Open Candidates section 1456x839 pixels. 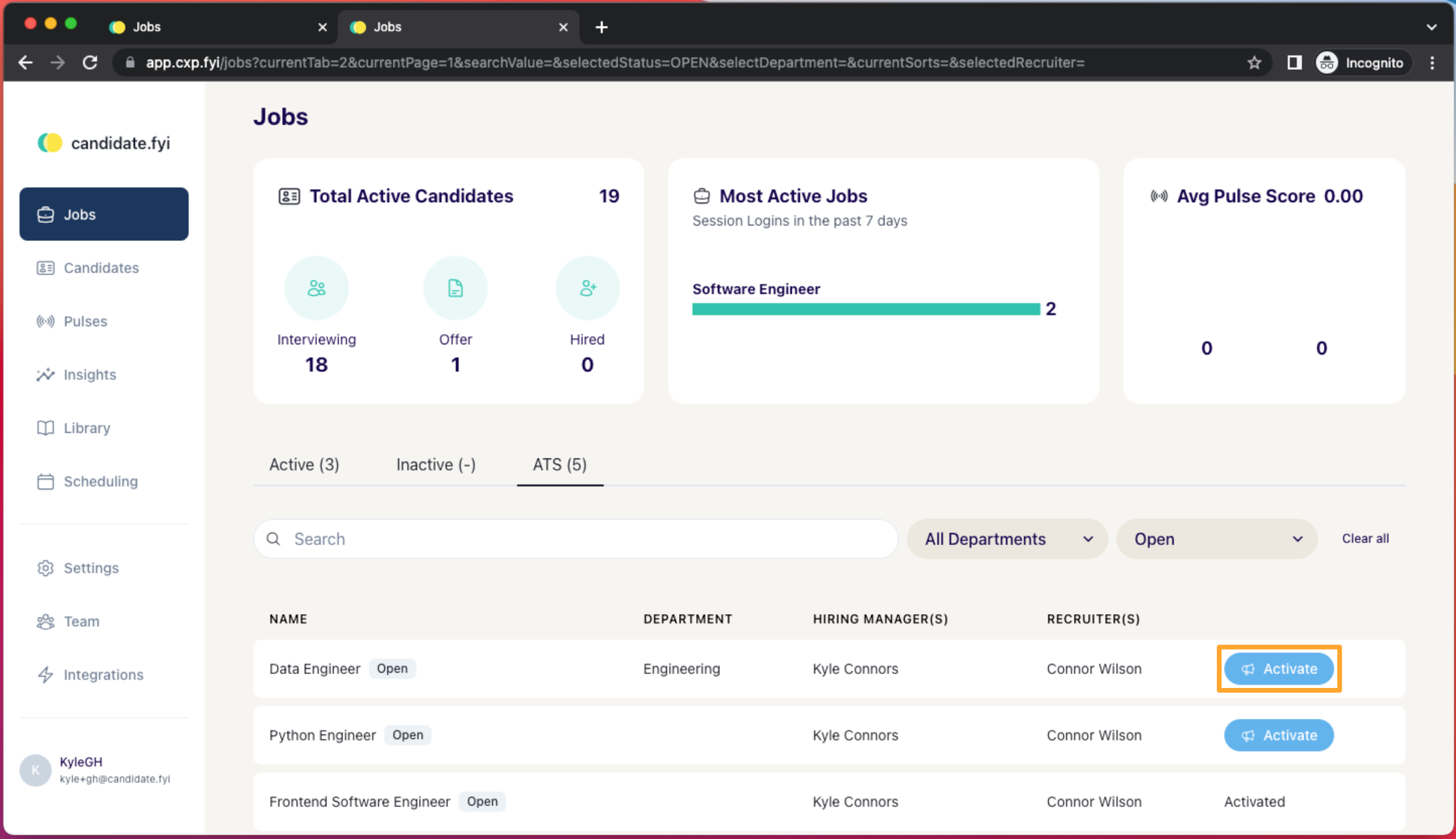point(102,267)
